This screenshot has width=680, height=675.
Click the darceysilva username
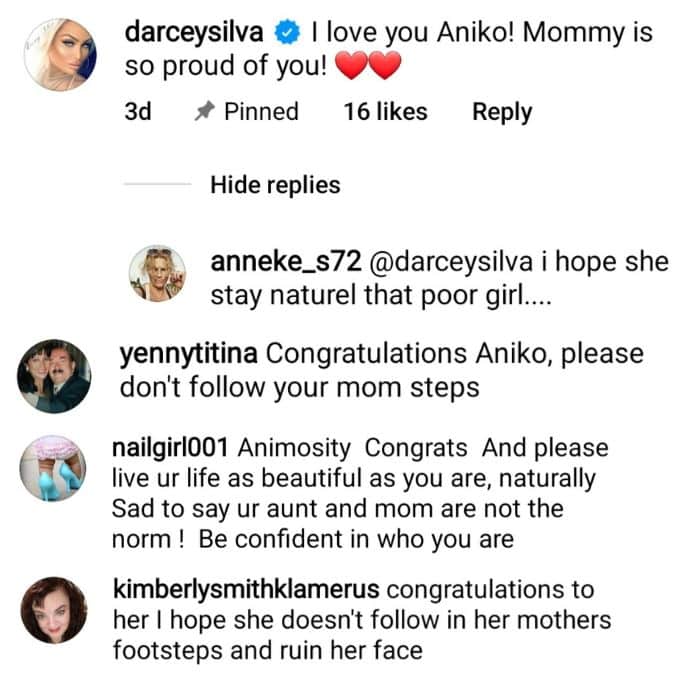click(196, 33)
